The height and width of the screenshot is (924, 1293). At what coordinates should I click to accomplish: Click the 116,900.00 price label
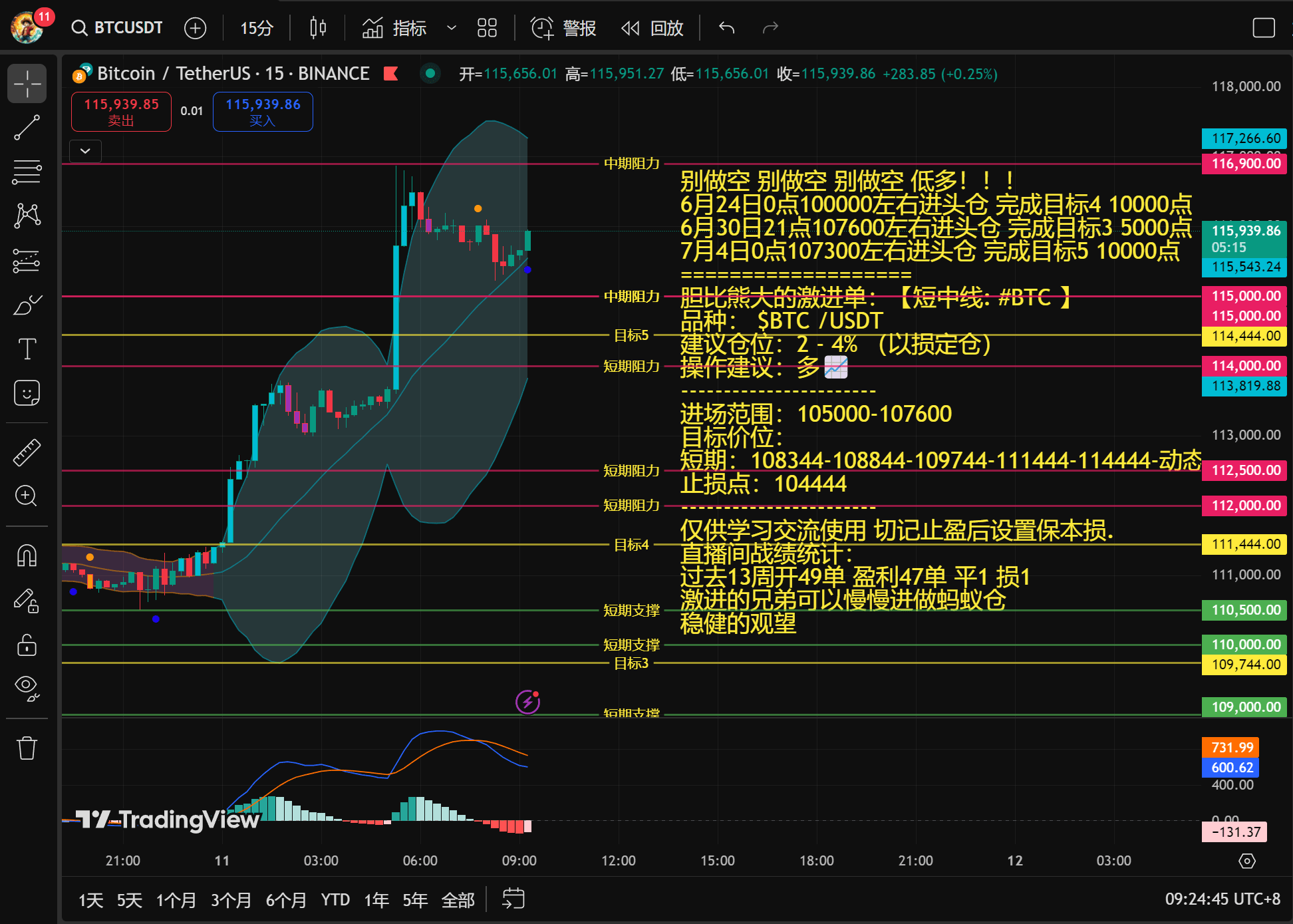pyautogui.click(x=1244, y=164)
